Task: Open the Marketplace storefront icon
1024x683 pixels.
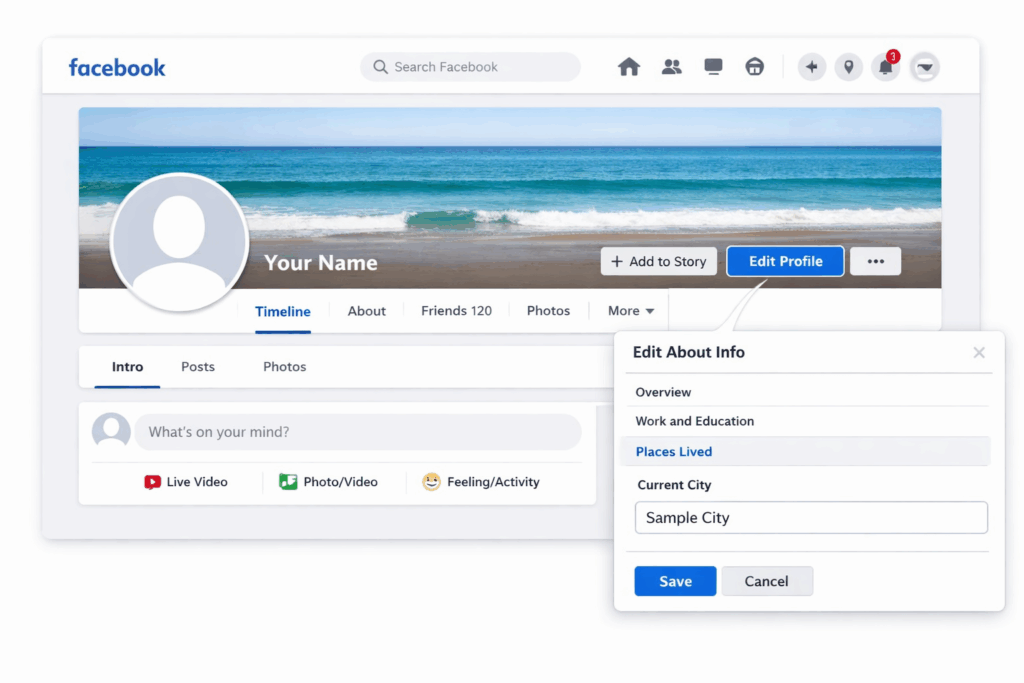Action: pyautogui.click(x=755, y=66)
